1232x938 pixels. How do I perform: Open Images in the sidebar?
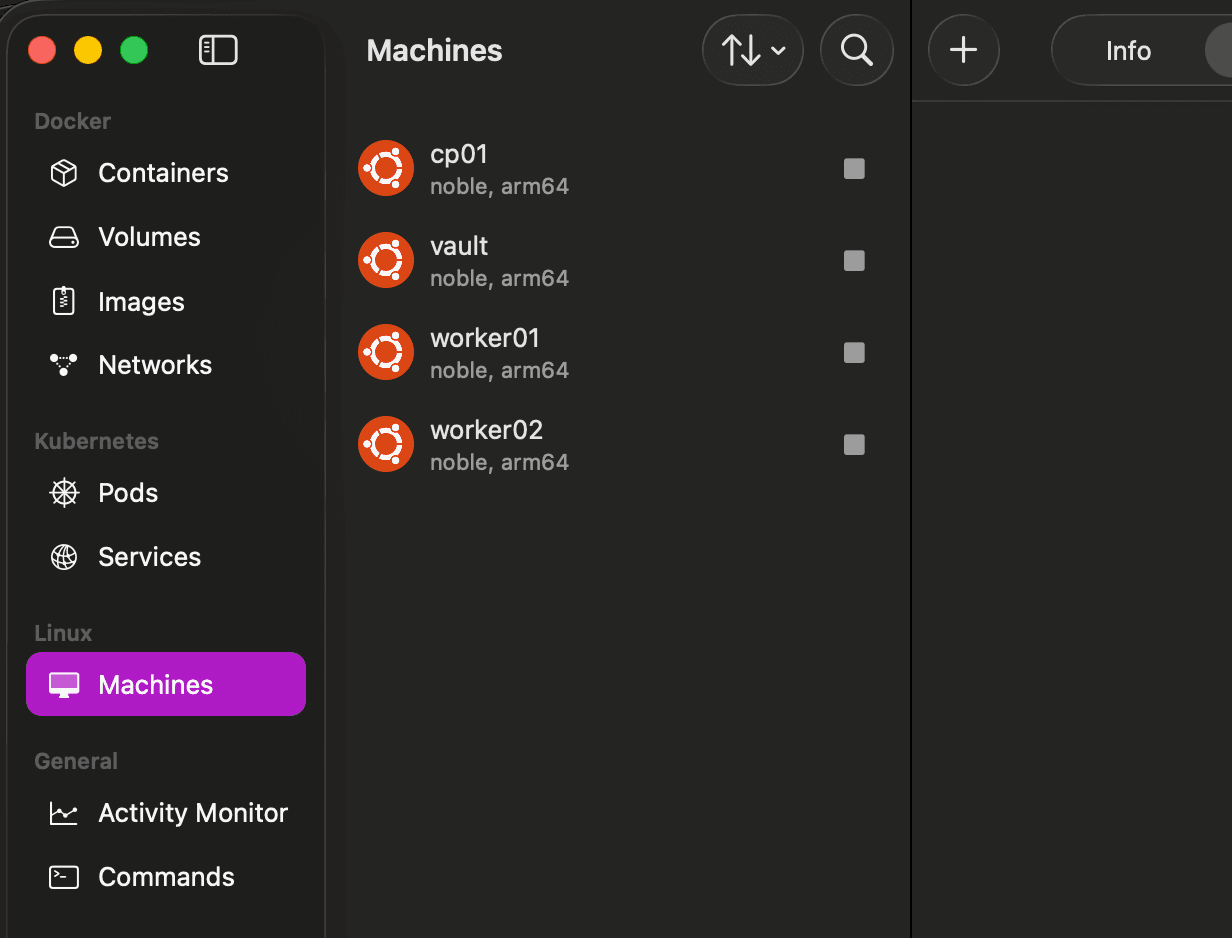coord(166,301)
